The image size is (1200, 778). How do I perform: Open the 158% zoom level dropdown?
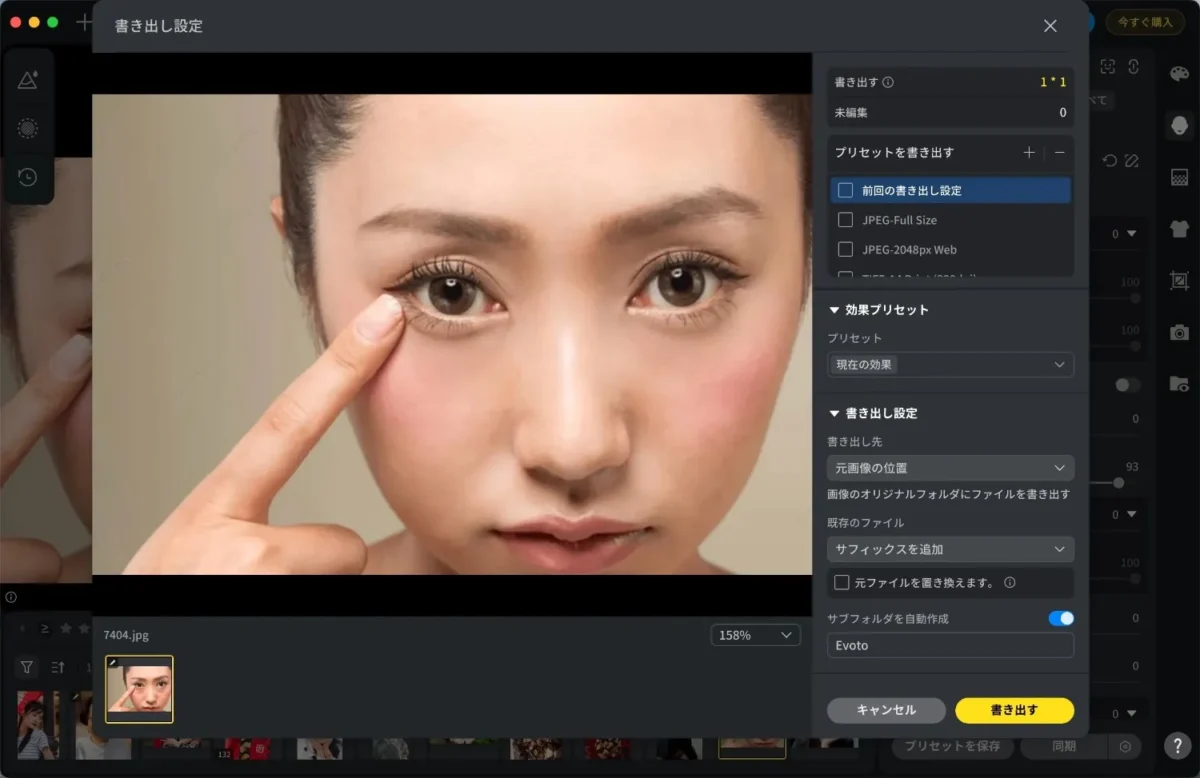tap(755, 635)
